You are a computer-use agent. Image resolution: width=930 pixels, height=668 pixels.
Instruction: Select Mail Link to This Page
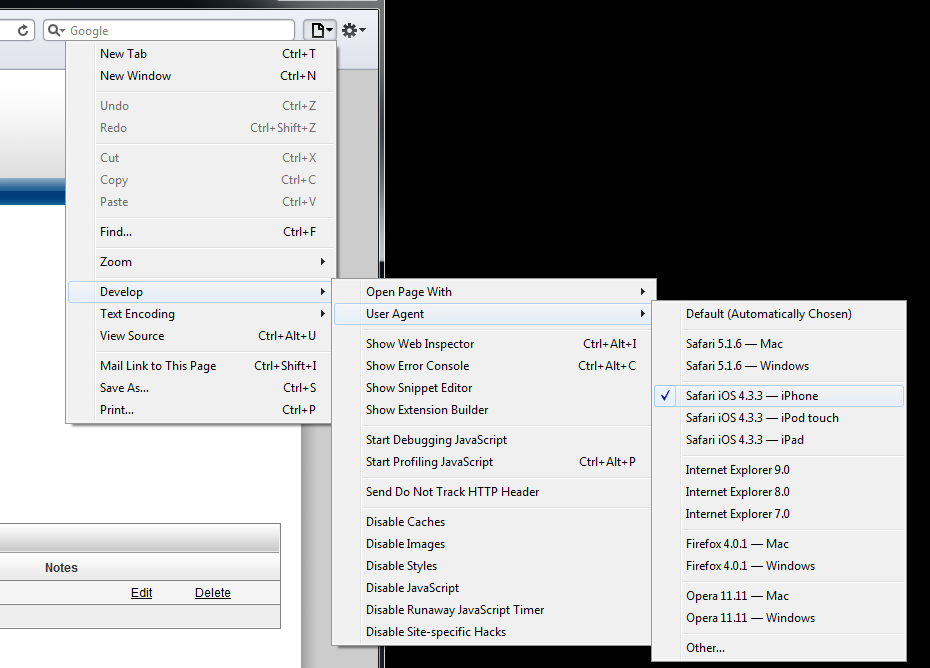pyautogui.click(x=200, y=366)
